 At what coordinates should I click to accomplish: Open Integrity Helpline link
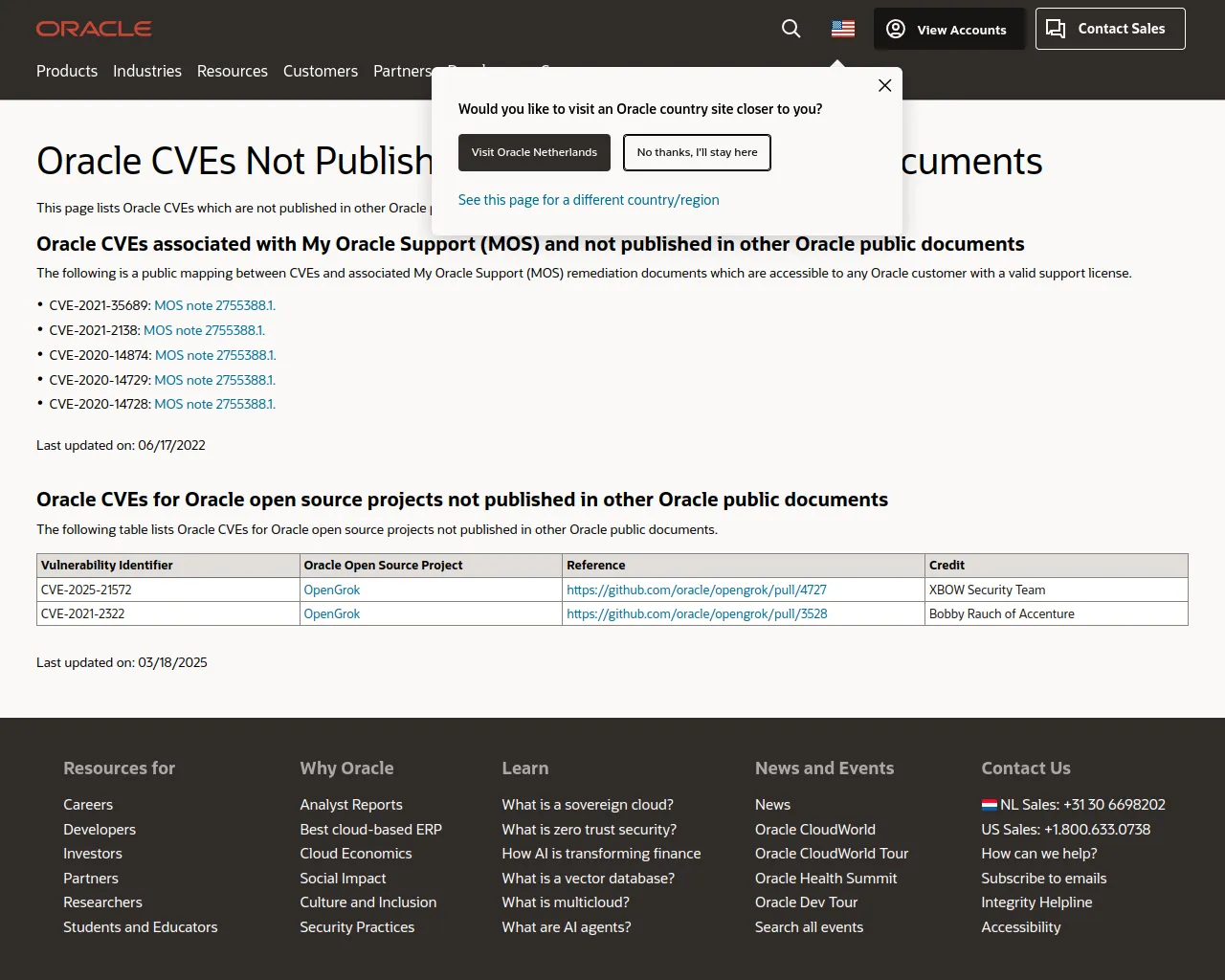coord(1036,902)
